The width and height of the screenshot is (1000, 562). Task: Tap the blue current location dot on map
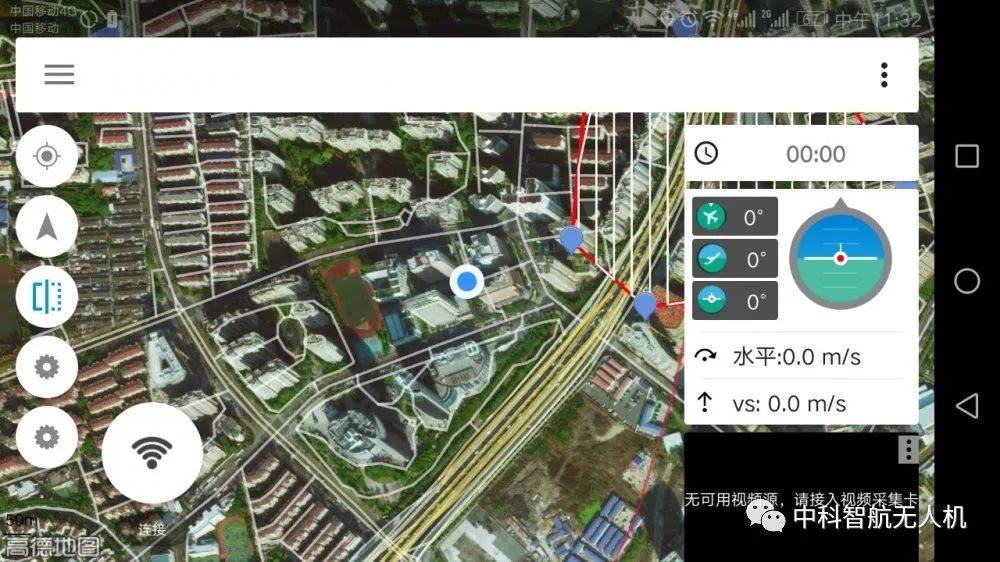coord(466,282)
